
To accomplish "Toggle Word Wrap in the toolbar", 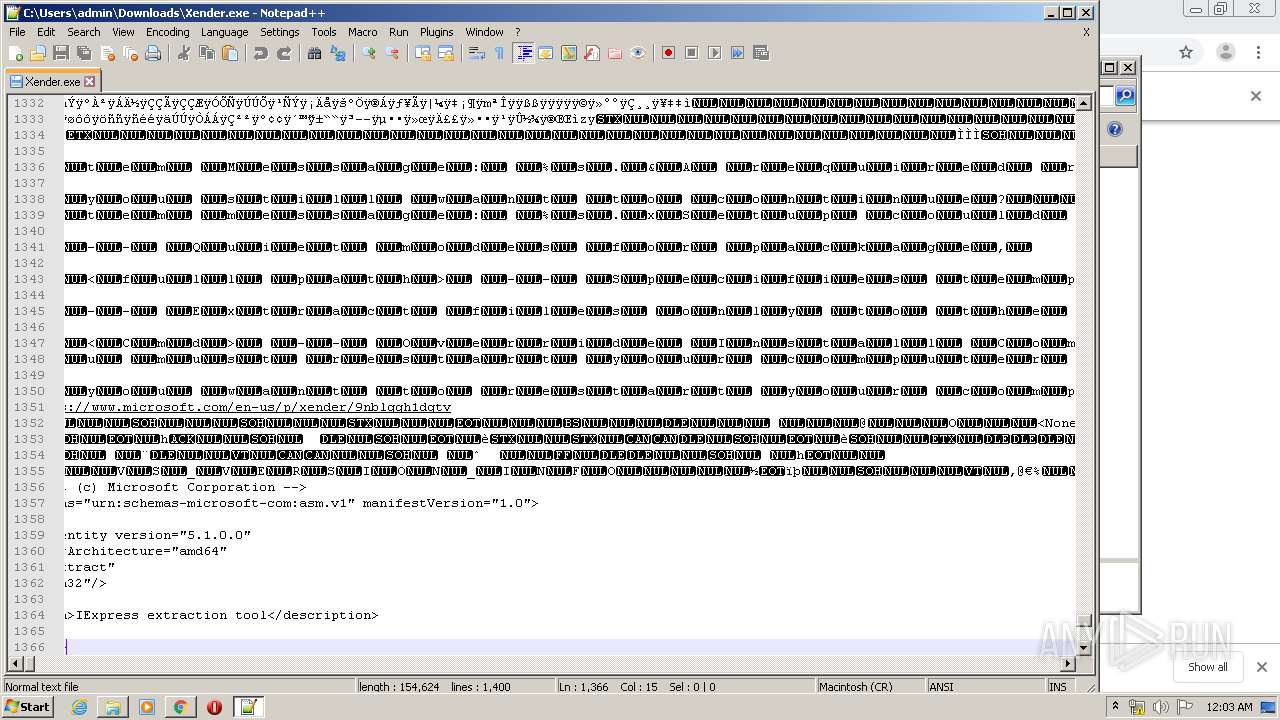I will click(x=477, y=53).
